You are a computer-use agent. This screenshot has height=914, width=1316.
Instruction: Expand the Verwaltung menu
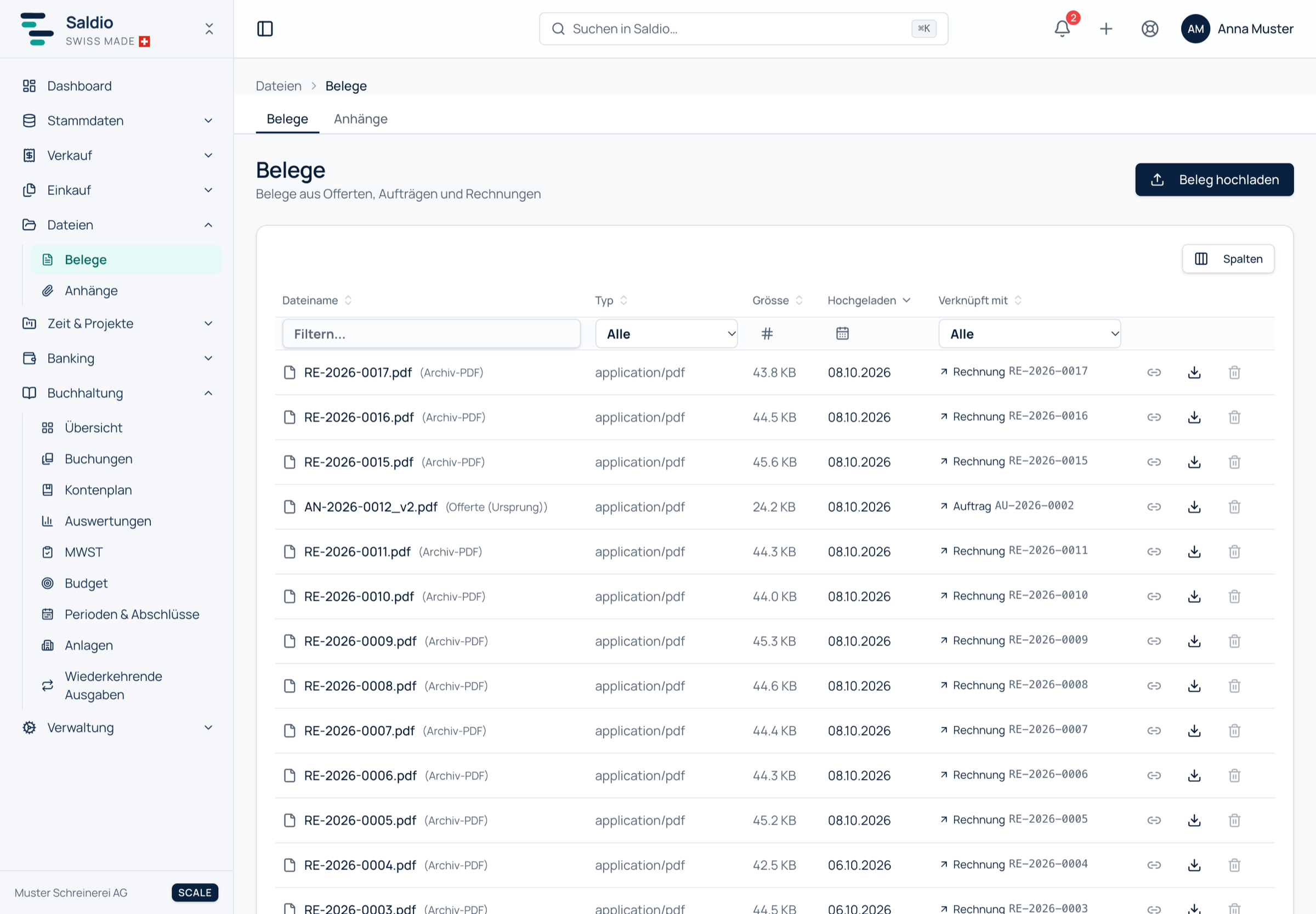[117, 727]
